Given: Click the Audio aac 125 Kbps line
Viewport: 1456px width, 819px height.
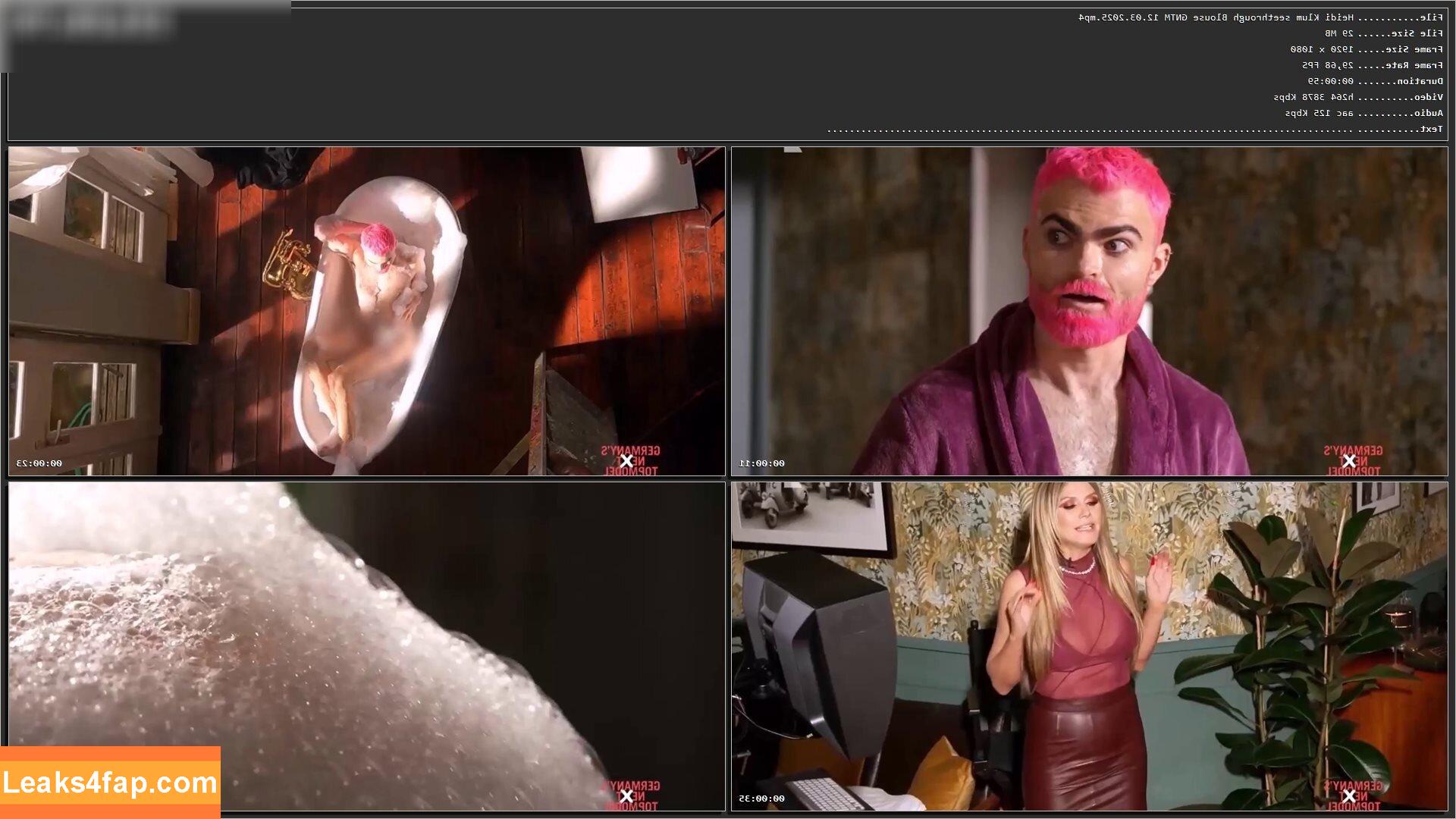Looking at the screenshot, I should tap(1363, 113).
